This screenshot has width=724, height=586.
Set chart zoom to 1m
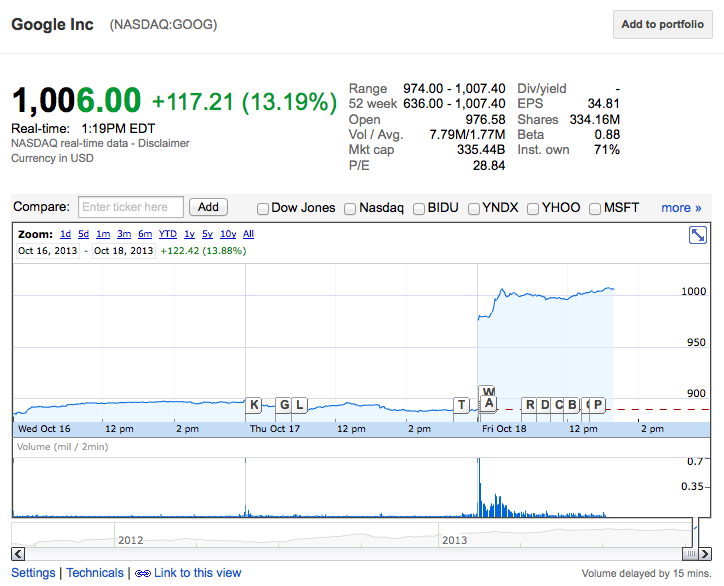[x=103, y=234]
